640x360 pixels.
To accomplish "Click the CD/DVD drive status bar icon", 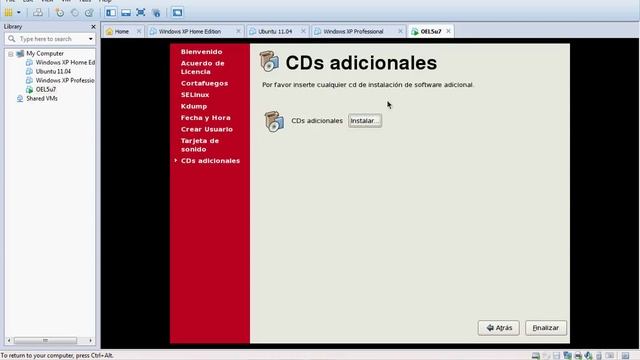I will pos(546,356).
